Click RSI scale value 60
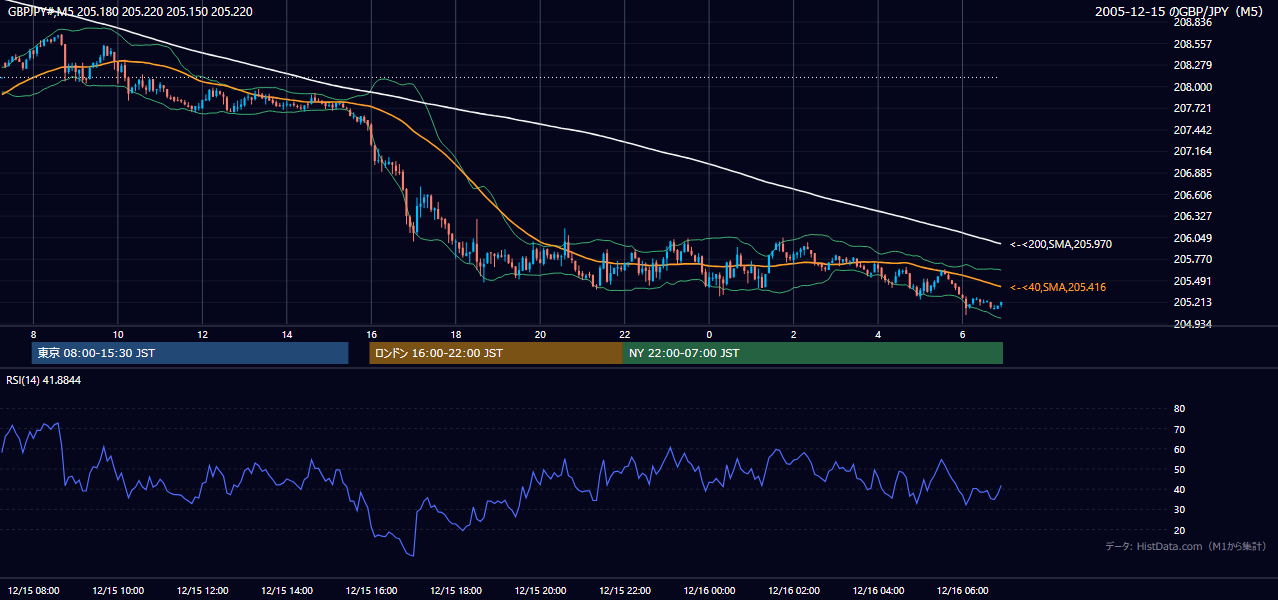This screenshot has height=600, width=1278. click(1179, 449)
